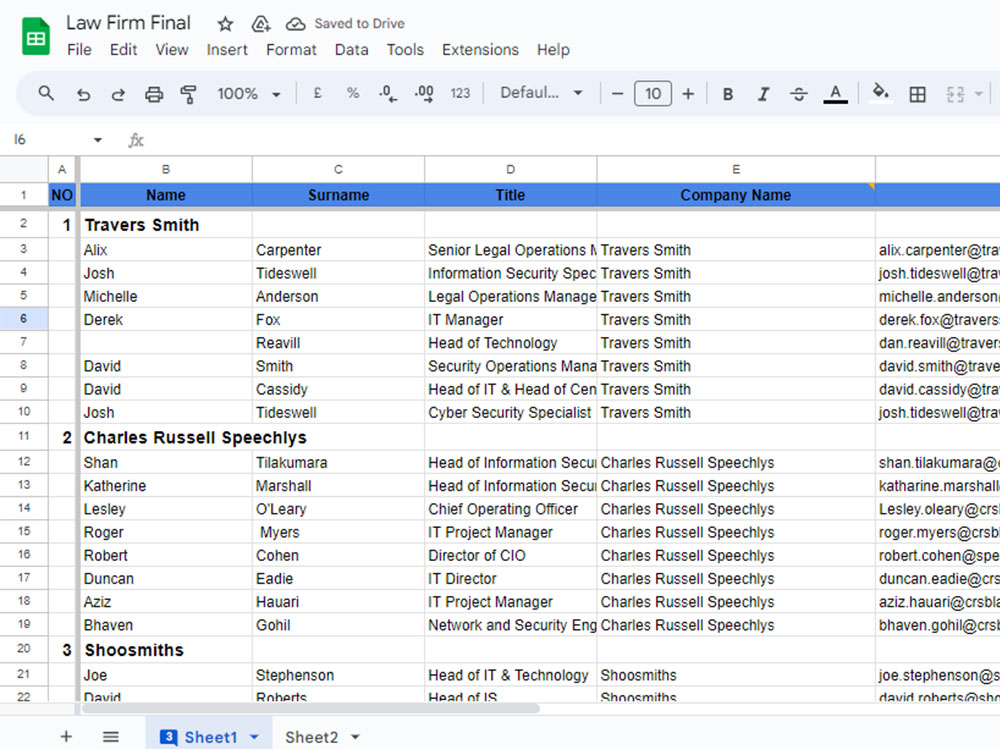1000x750 pixels.
Task: Open the Edit menu
Action: point(123,50)
